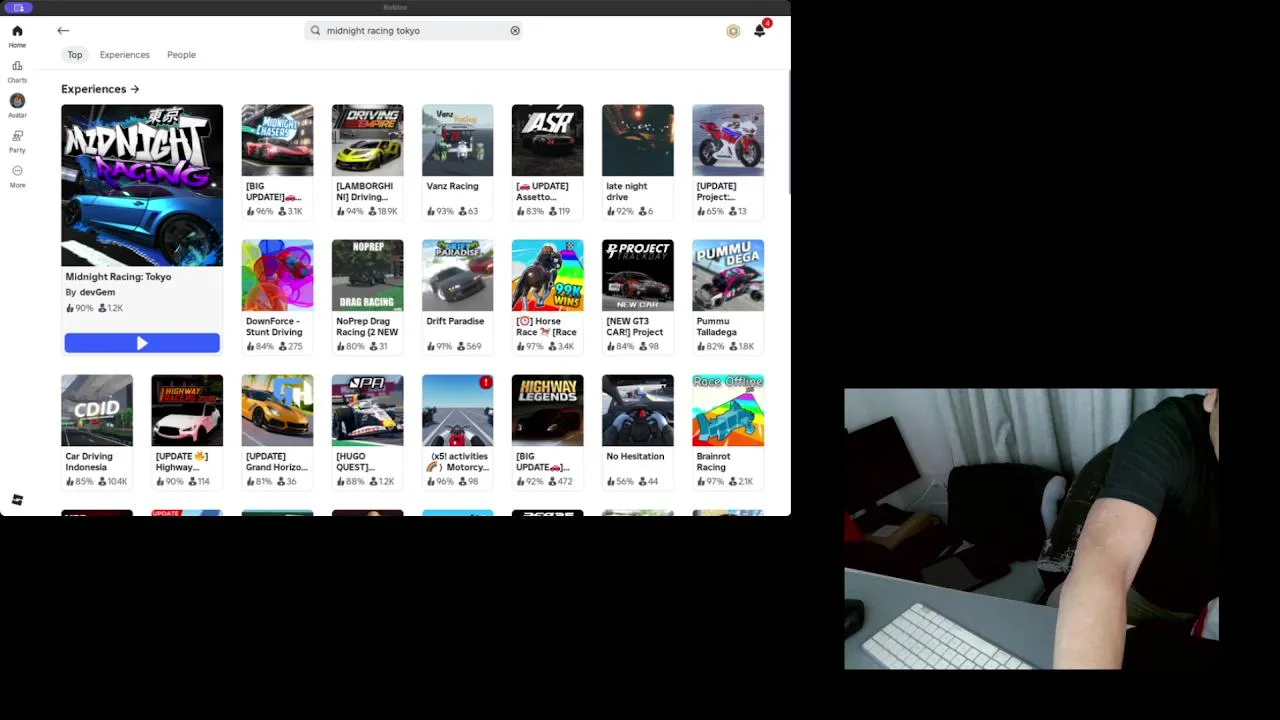Image resolution: width=1280 pixels, height=720 pixels.
Task: Click the DownForce - Stunt Driving title
Action: (274, 326)
